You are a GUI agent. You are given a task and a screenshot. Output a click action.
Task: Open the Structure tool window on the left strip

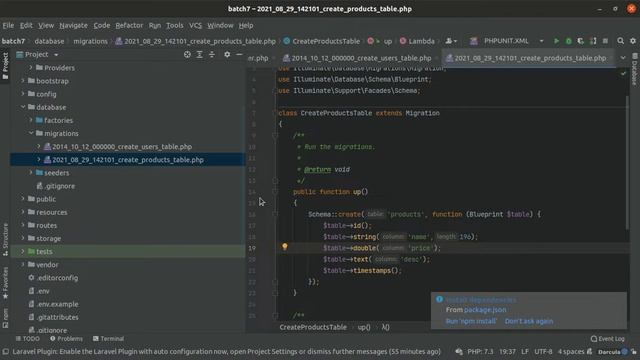(5, 240)
